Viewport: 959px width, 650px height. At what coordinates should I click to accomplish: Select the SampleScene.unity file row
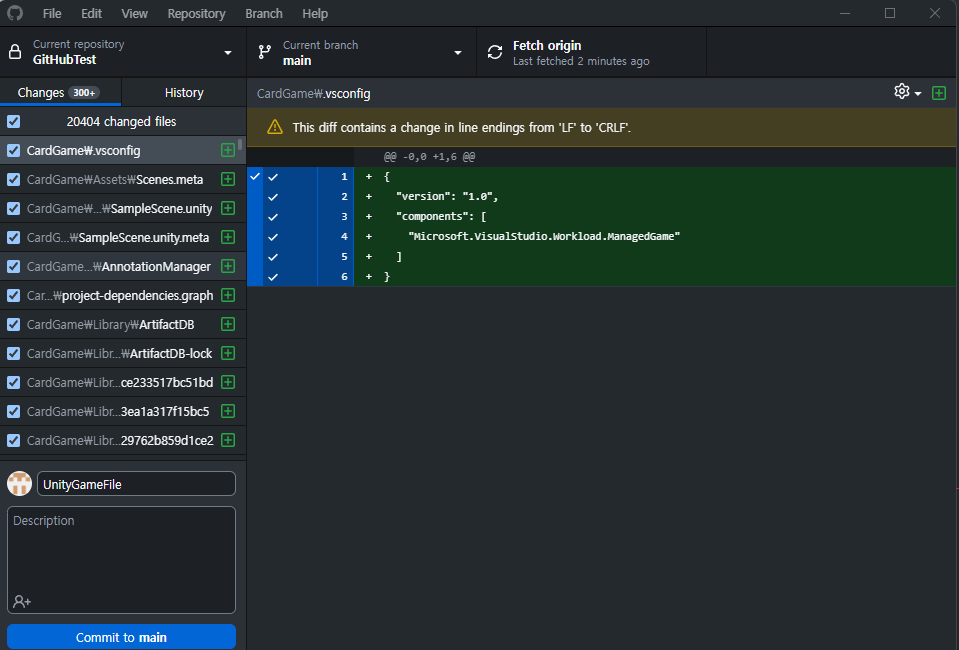[x=123, y=208]
